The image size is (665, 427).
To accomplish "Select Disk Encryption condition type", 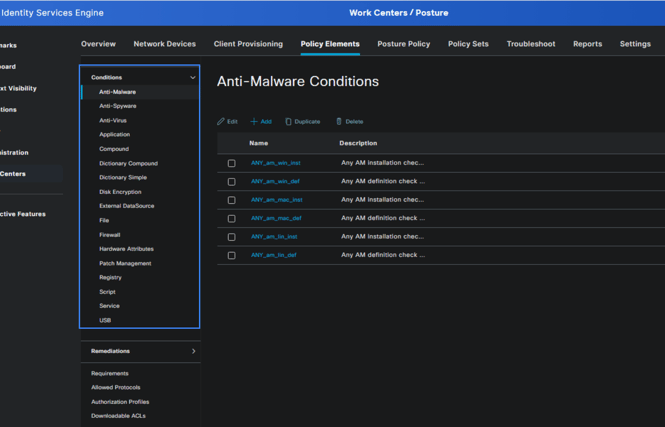I will tap(120, 192).
